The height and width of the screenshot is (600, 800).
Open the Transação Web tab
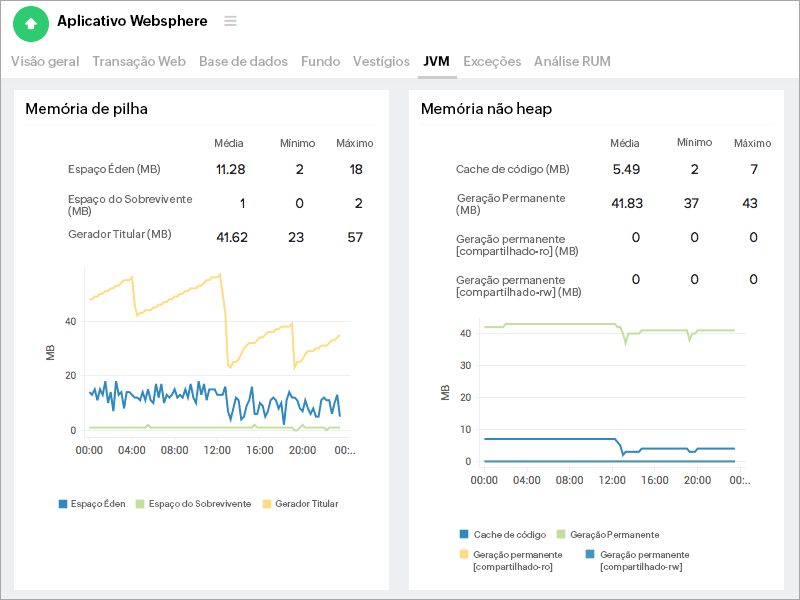click(139, 61)
